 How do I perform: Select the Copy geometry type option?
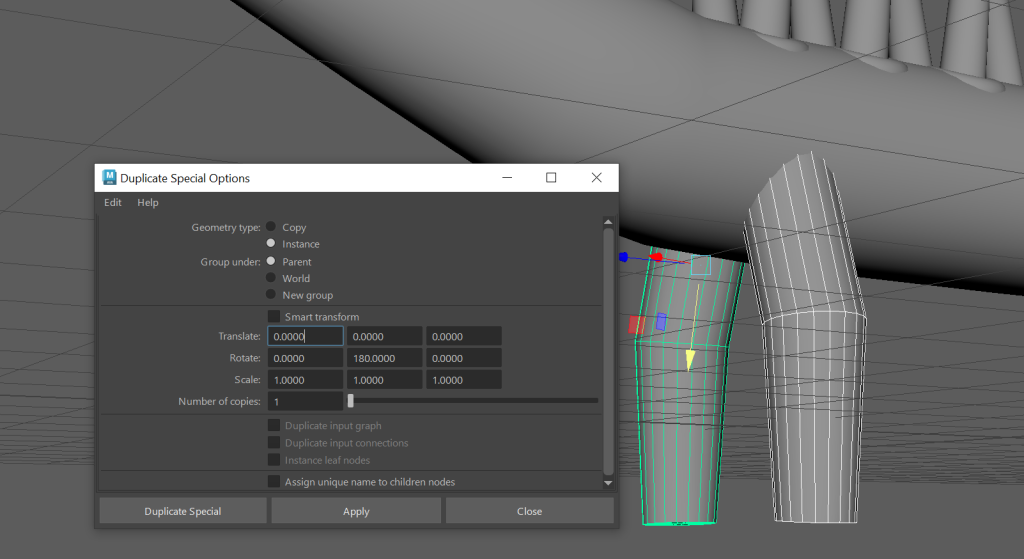tap(271, 227)
